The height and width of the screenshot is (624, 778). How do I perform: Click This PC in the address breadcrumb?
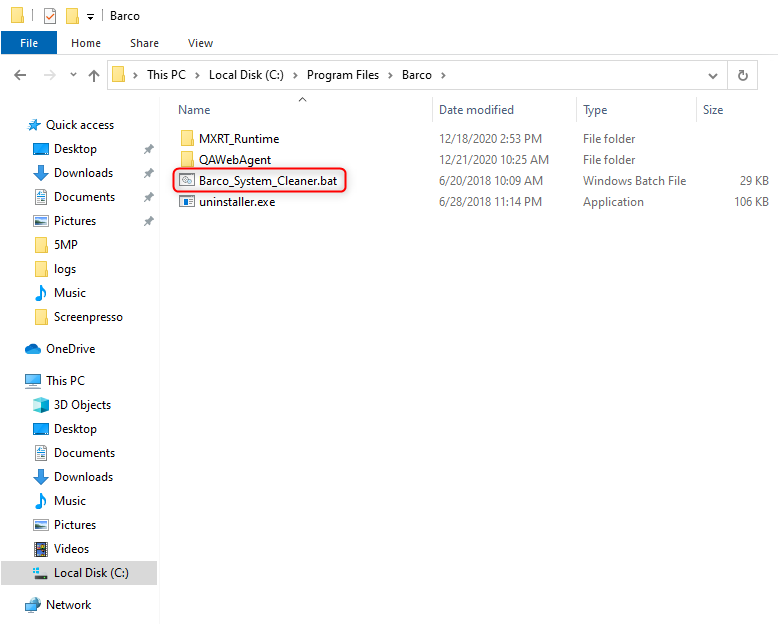click(166, 75)
